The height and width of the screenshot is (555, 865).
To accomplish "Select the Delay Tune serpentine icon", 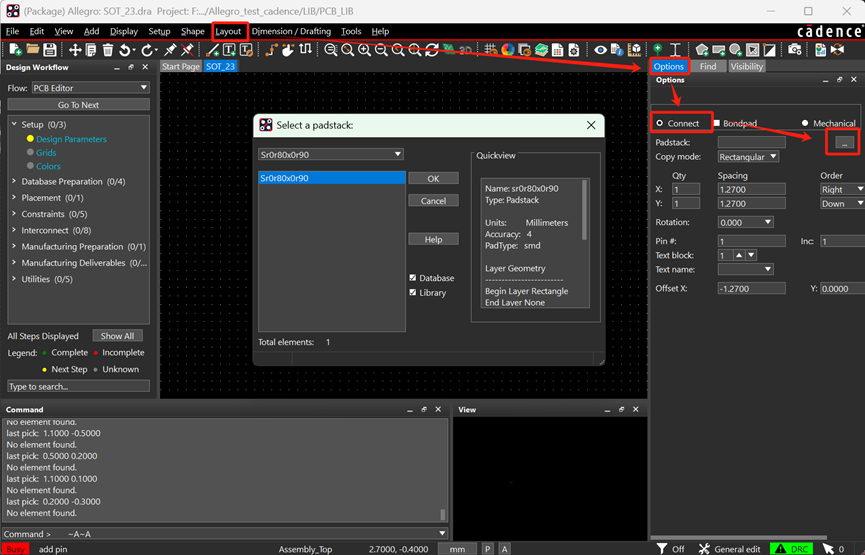I will [x=305, y=50].
